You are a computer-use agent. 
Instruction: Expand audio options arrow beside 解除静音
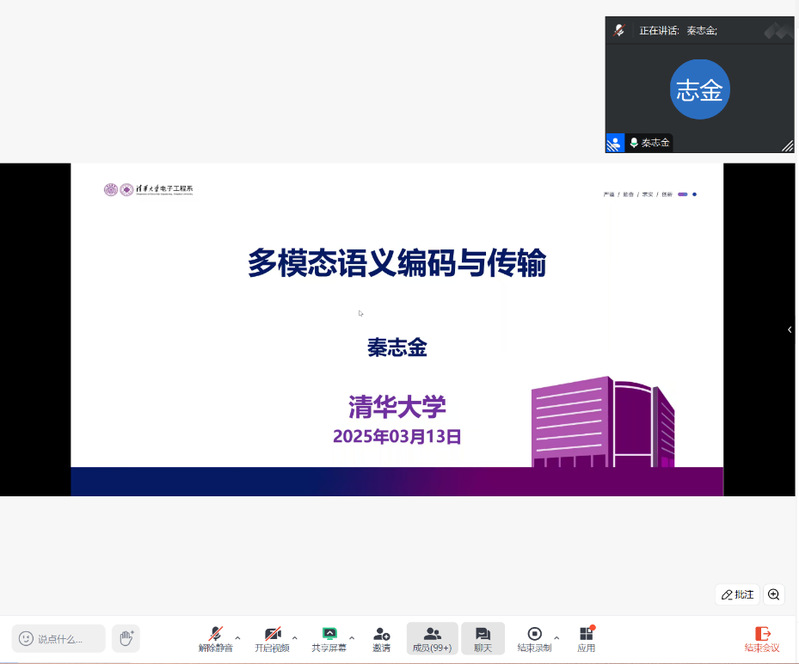(x=238, y=638)
